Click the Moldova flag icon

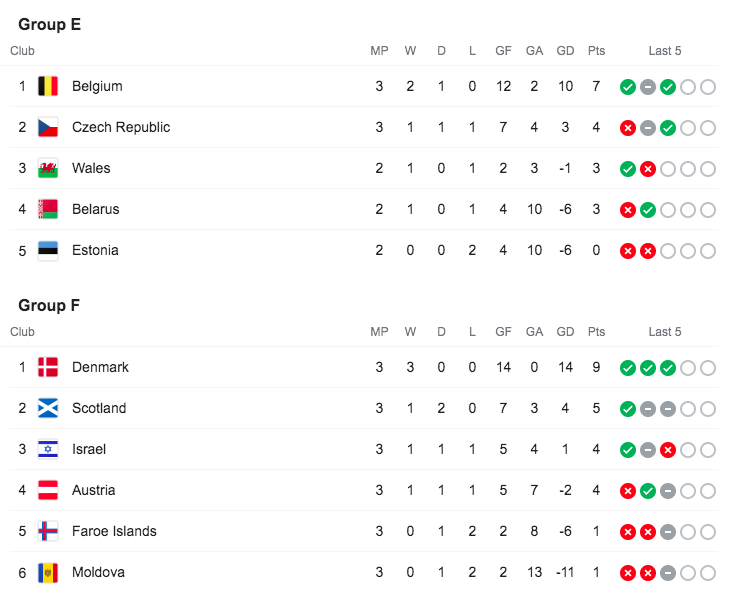coord(48,572)
